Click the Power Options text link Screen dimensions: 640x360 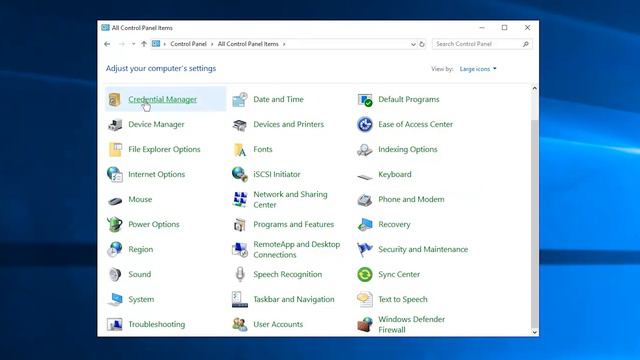click(153, 224)
